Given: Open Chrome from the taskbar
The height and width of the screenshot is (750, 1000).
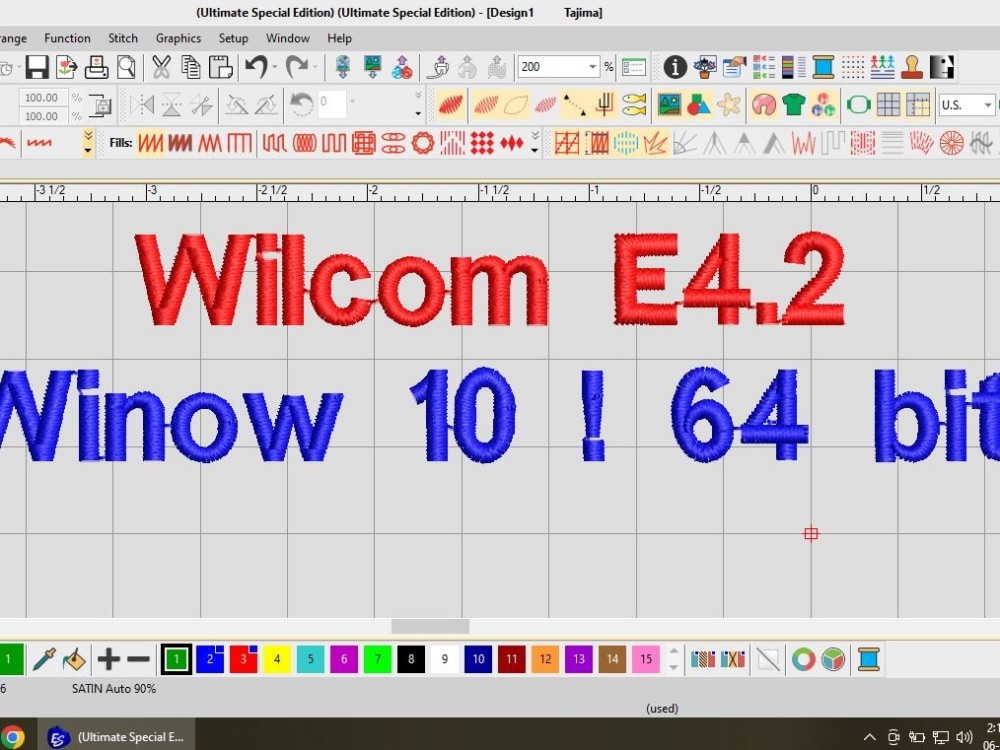Looking at the screenshot, I should point(12,737).
